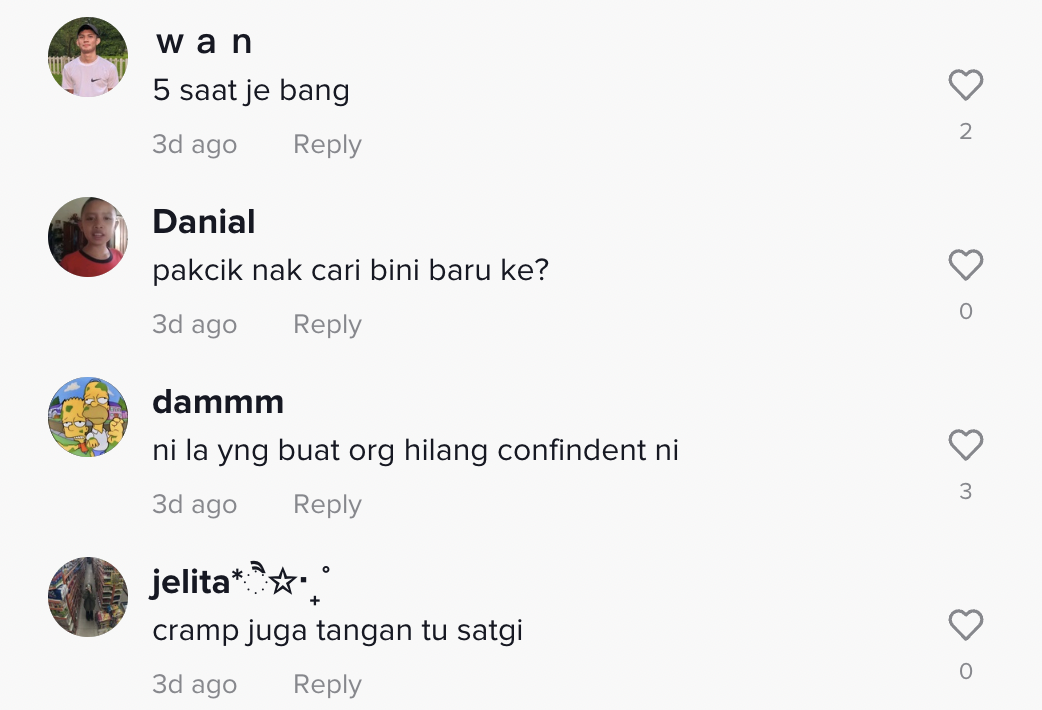This screenshot has width=1042, height=710.
Task: Reply to Danial's comment
Action: (327, 325)
